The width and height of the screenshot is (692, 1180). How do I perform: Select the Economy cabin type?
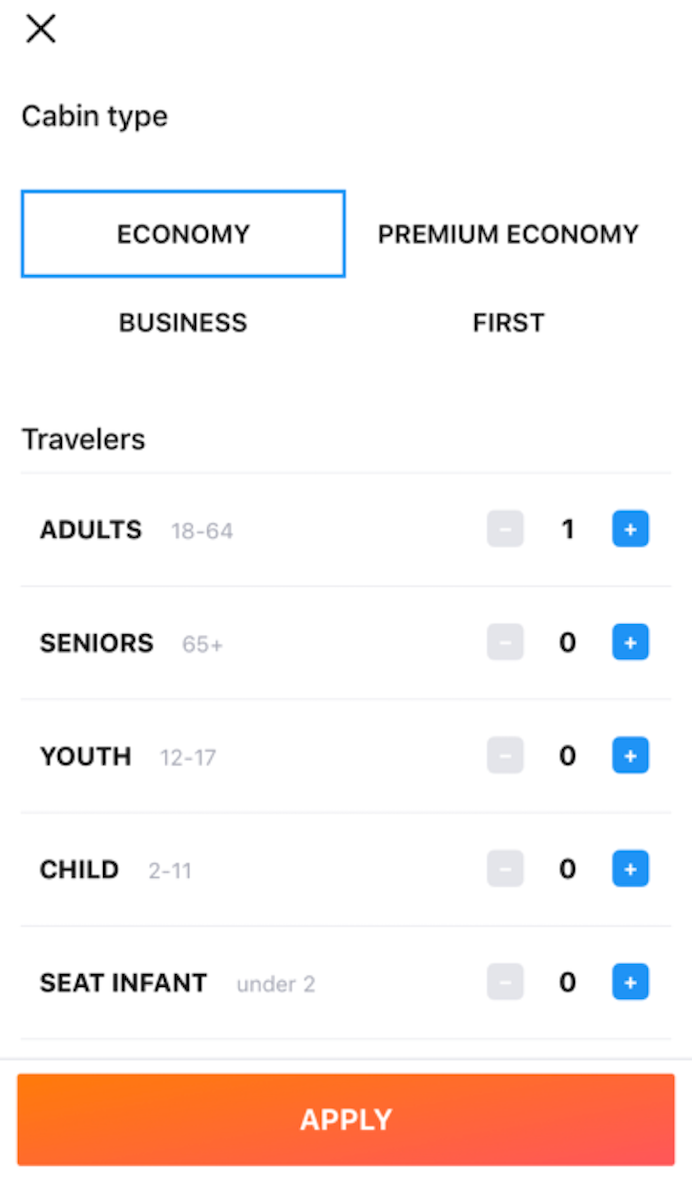(x=183, y=234)
